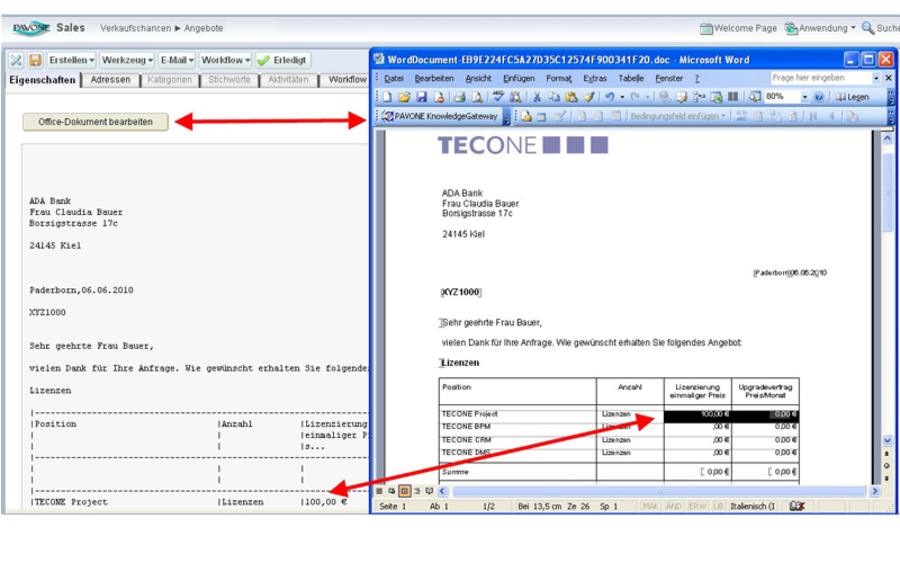Click the Undo arrow icon in Word
The width and height of the screenshot is (900, 563).
[610, 97]
